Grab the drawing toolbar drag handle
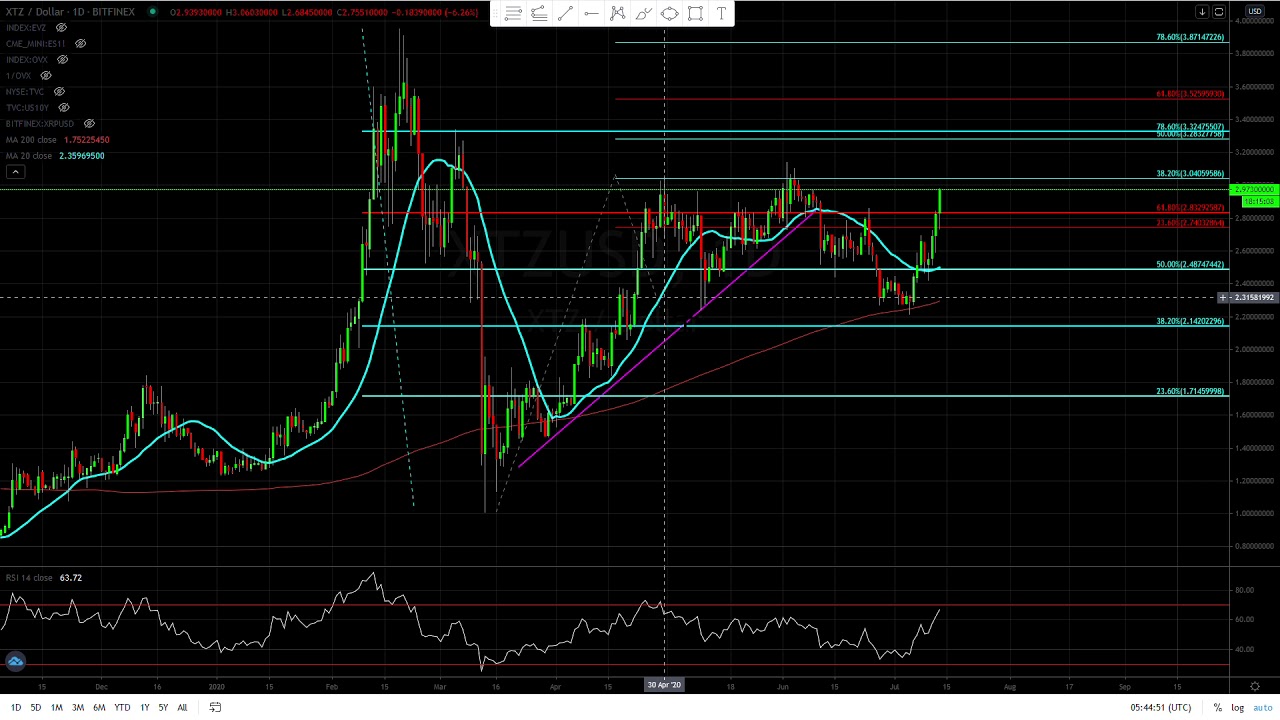 (x=496, y=13)
